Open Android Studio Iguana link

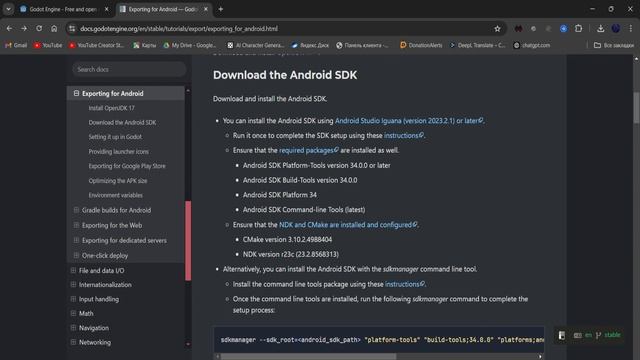(x=409, y=121)
